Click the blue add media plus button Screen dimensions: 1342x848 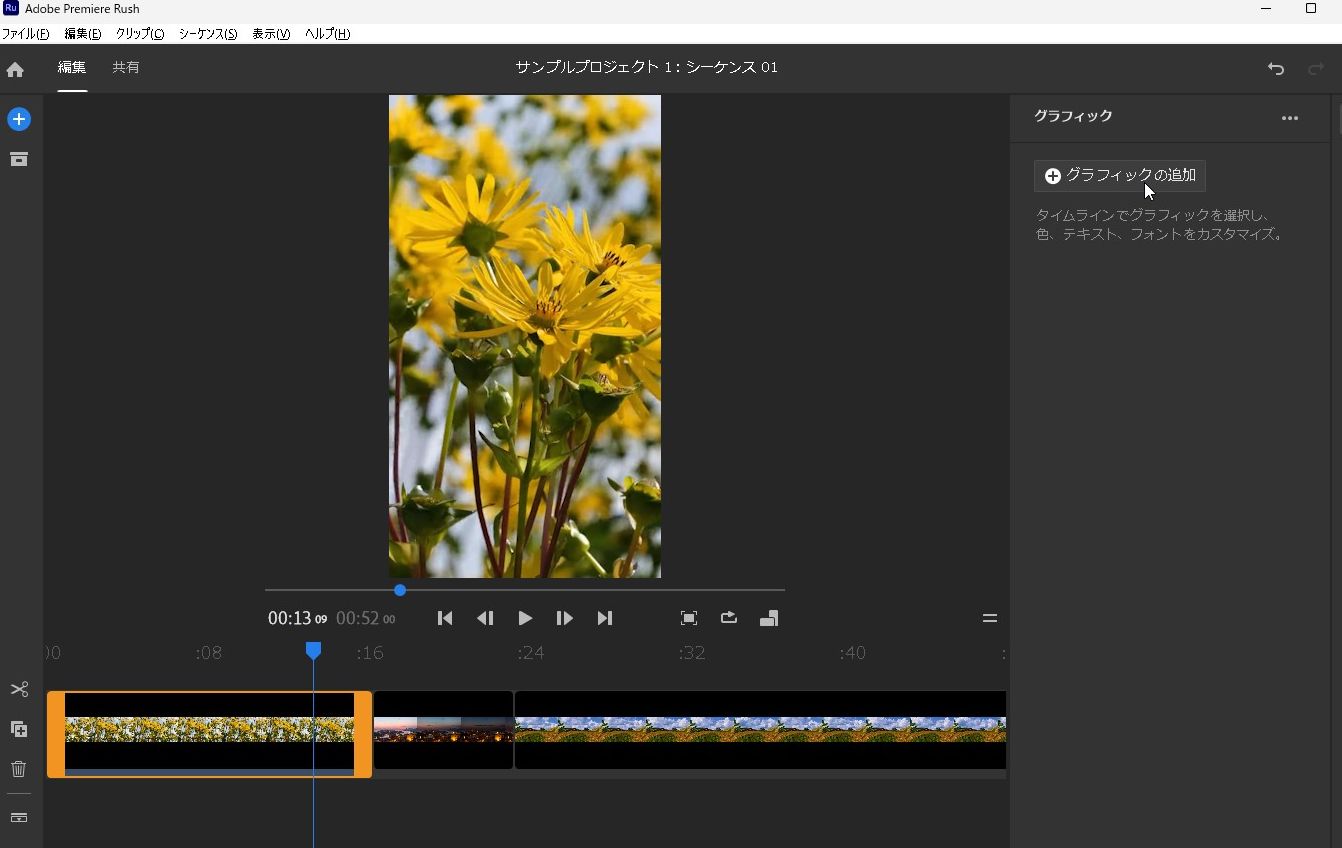pos(19,119)
